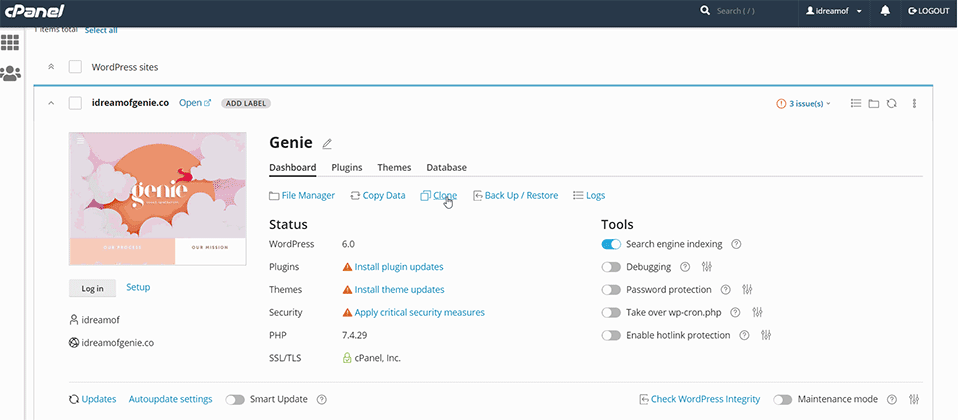
Task: Switch to the Themes tab
Action: (394, 167)
